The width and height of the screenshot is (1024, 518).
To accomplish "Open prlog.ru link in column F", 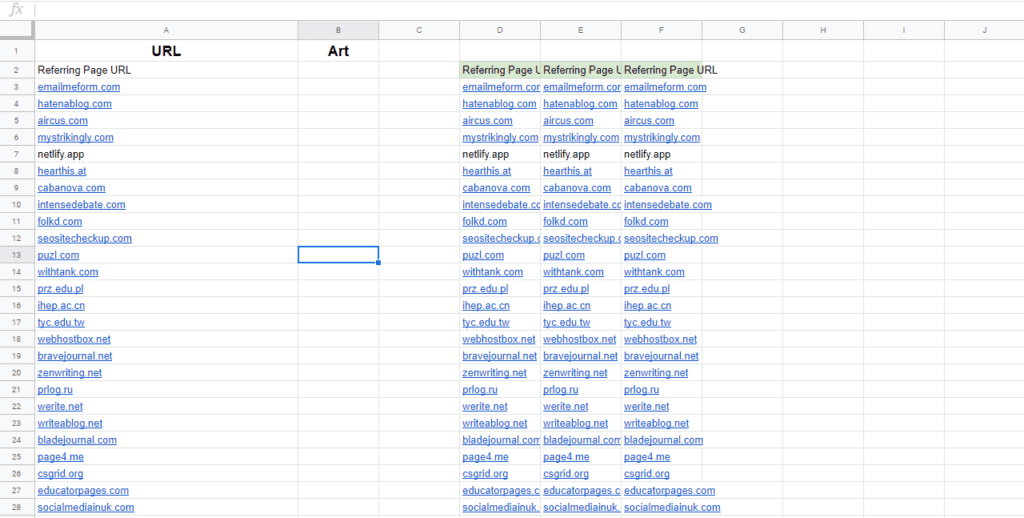I will [642, 390].
